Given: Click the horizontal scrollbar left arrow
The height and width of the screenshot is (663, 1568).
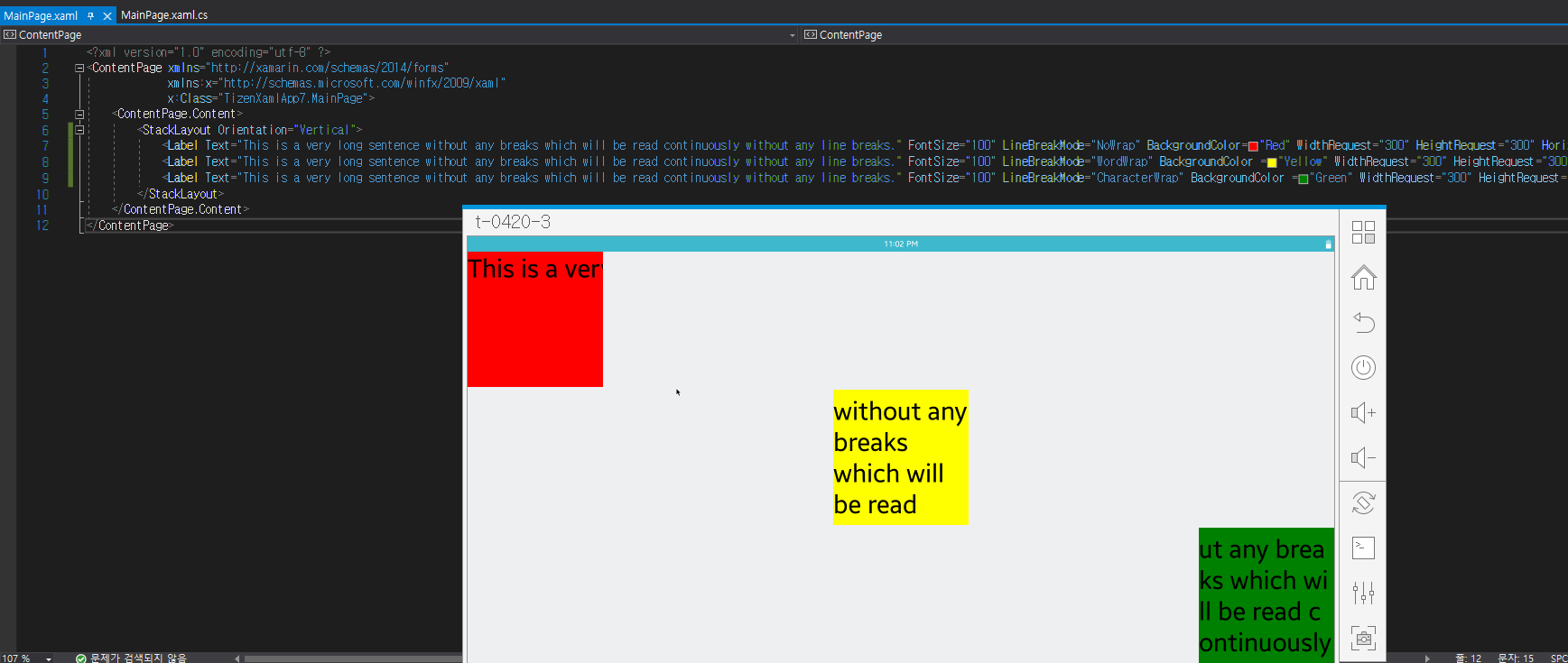Looking at the screenshot, I should click(237, 658).
